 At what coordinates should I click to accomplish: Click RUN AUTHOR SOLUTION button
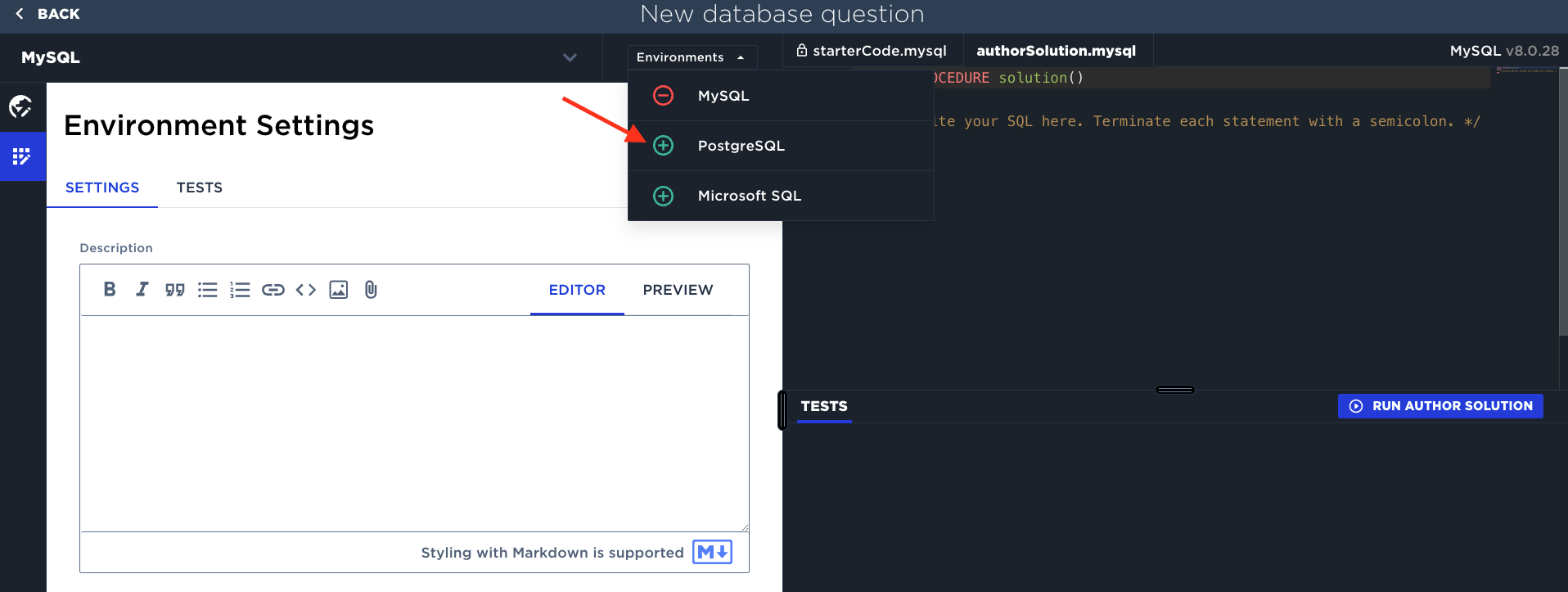click(x=1440, y=406)
